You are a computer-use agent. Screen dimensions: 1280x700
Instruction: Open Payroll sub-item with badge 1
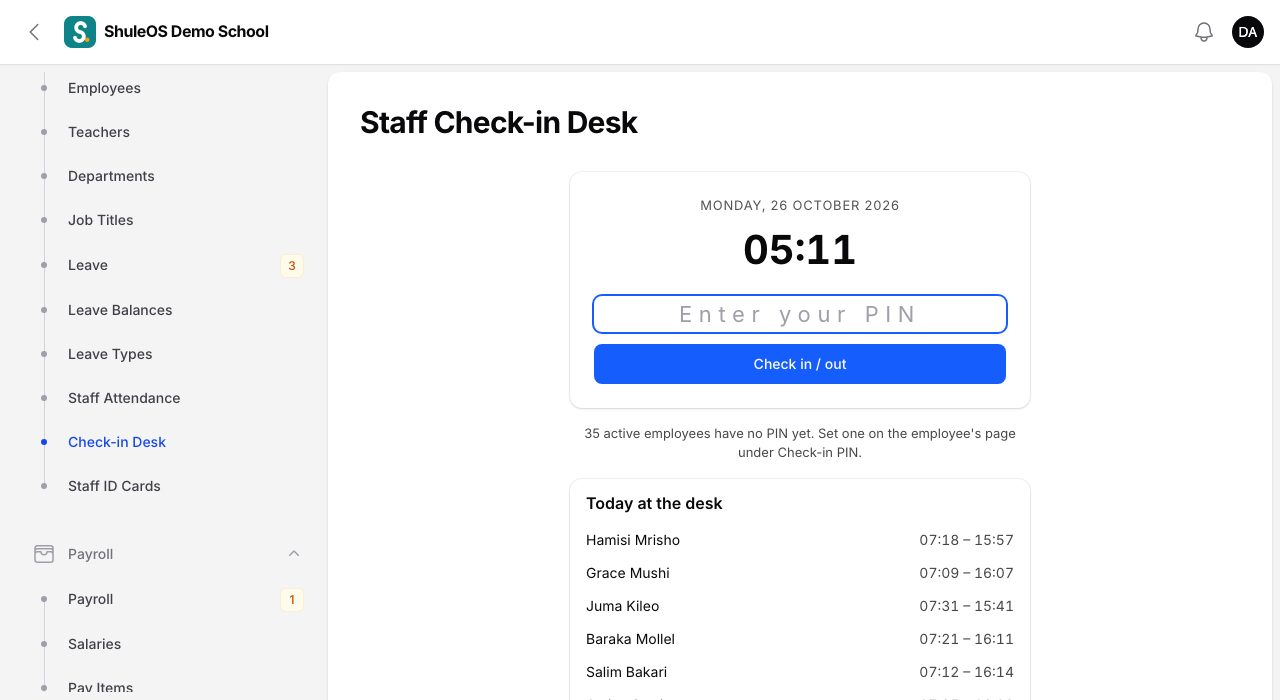[x=90, y=599]
